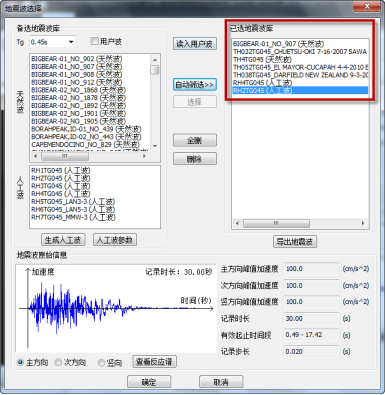Select RH5TG045_LAN3-3 artificial wave item

[x=73, y=202]
